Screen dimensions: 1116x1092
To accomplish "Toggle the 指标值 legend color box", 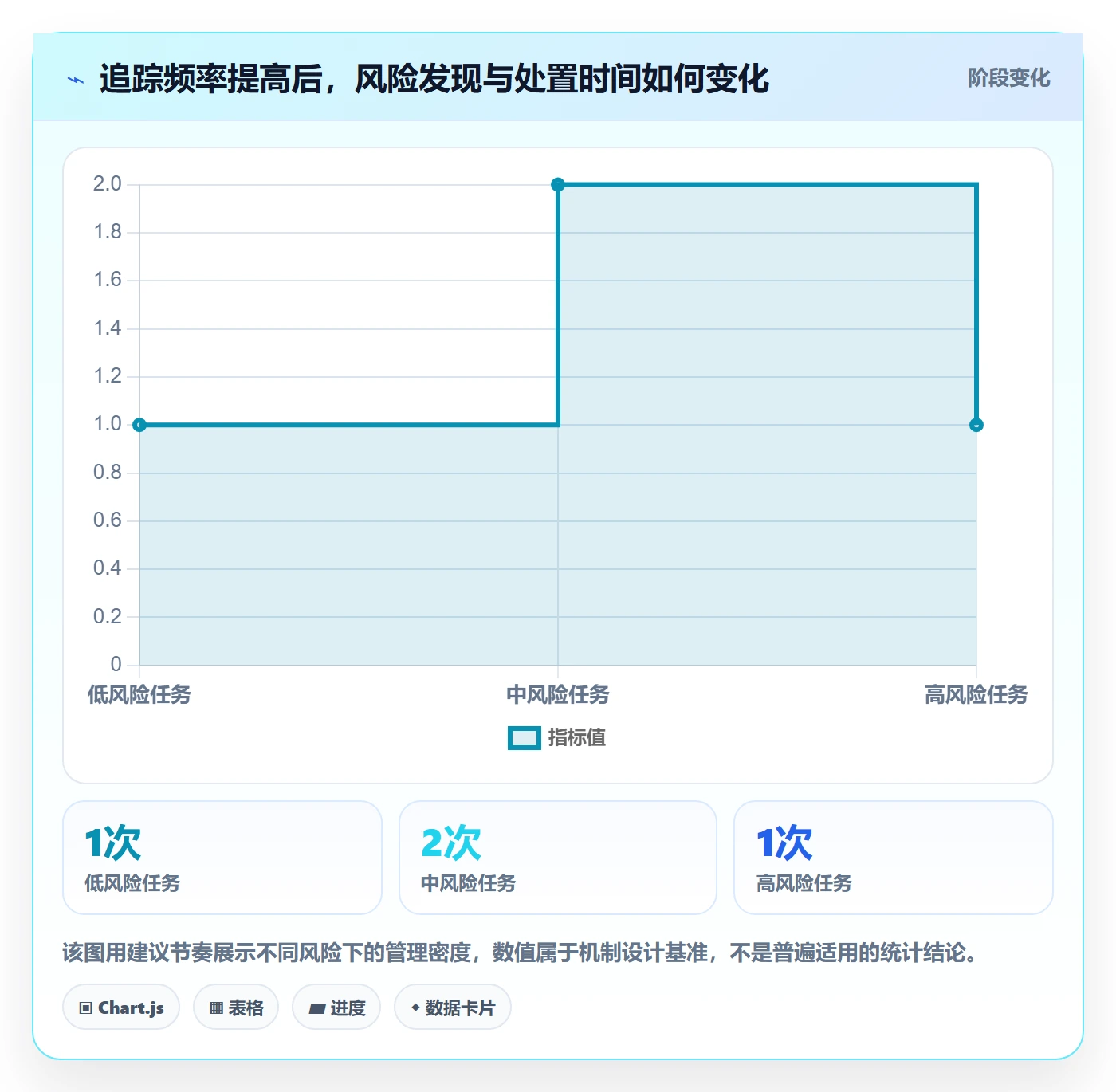I will point(525,738).
